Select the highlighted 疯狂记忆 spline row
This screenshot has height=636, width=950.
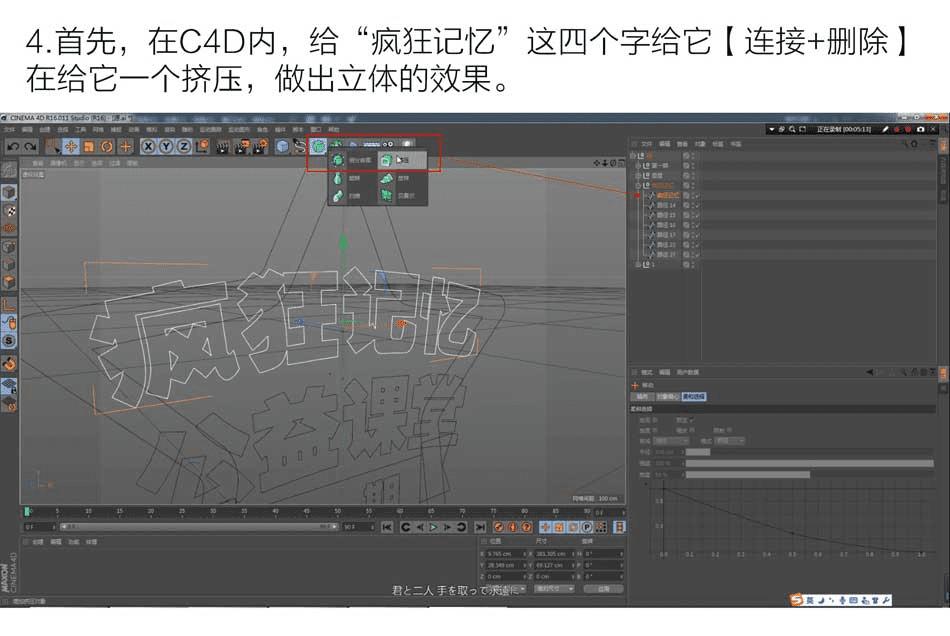(x=668, y=195)
